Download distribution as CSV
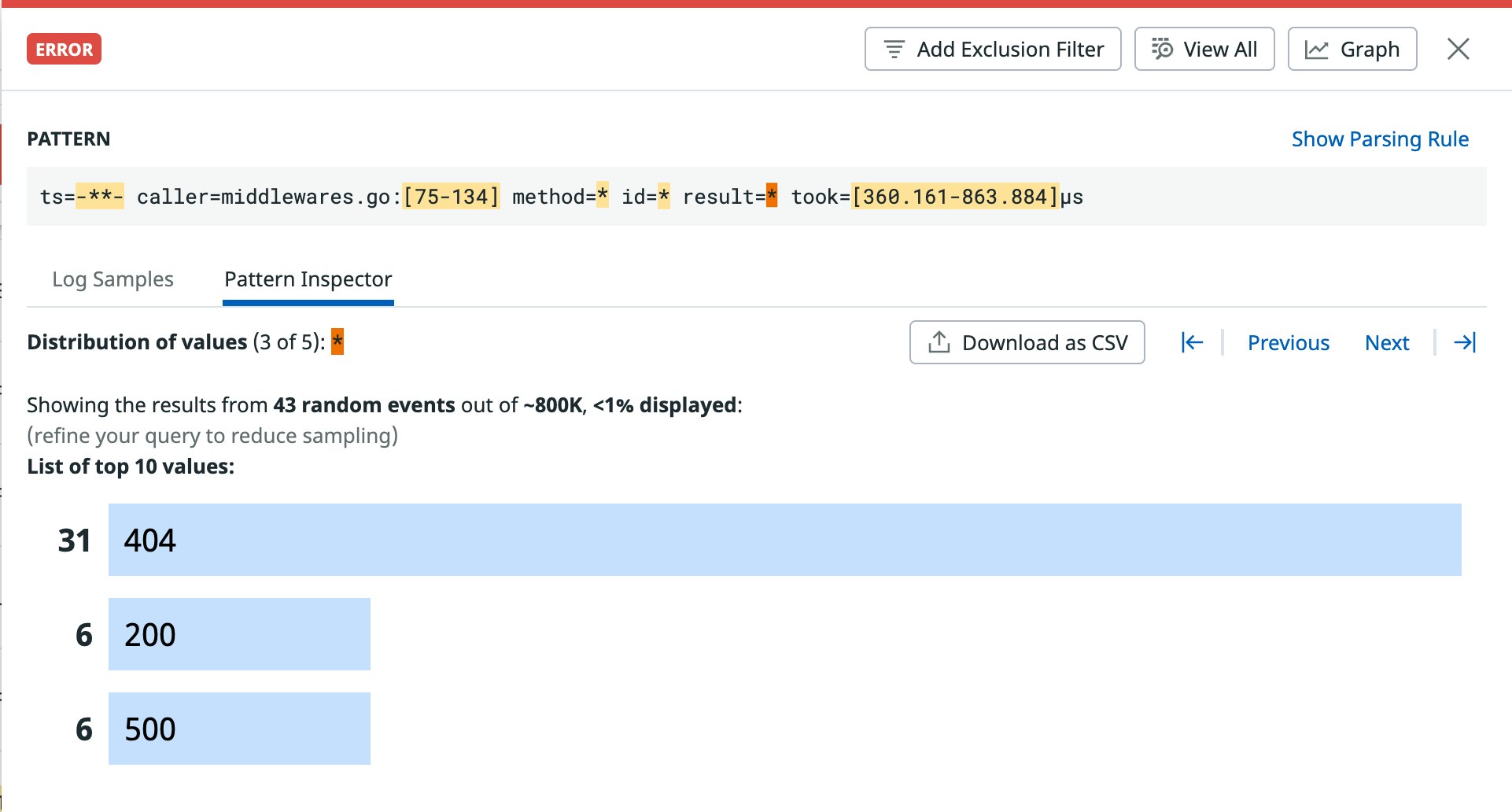The width and height of the screenshot is (1512, 812). pyautogui.click(x=1027, y=342)
